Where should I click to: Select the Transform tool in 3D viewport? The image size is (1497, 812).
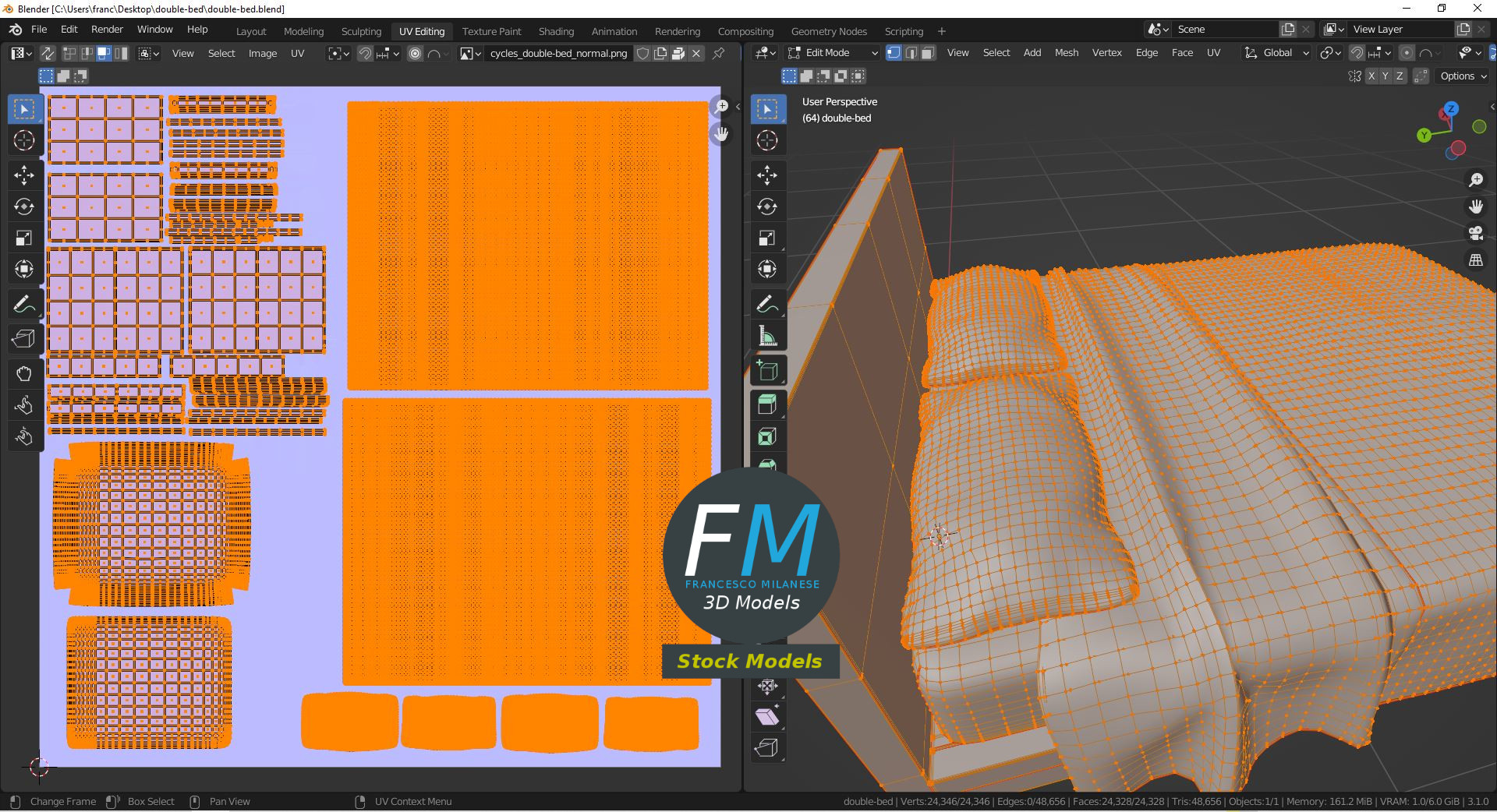click(x=767, y=269)
